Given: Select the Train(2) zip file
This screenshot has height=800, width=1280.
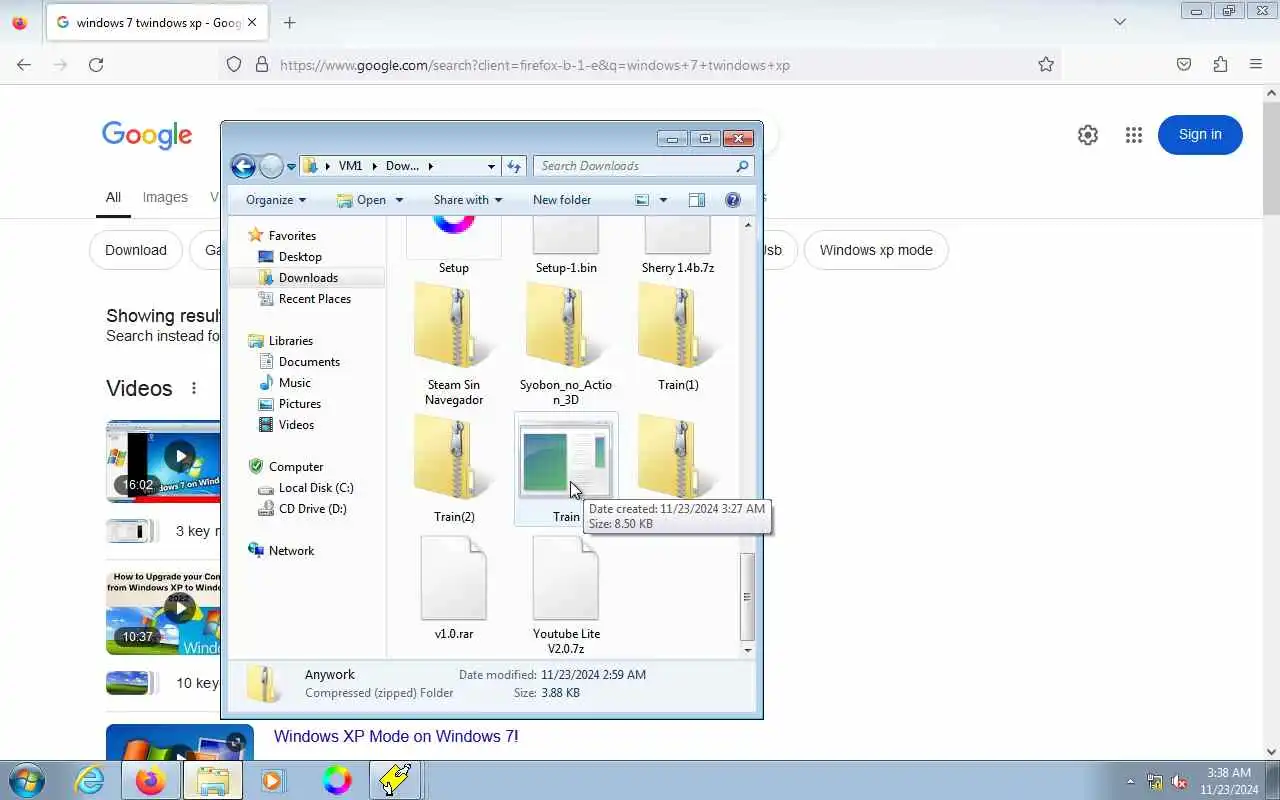Looking at the screenshot, I should (454, 470).
